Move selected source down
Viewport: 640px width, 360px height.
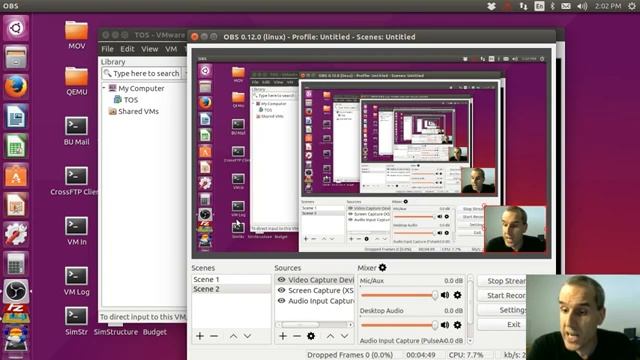click(345, 336)
